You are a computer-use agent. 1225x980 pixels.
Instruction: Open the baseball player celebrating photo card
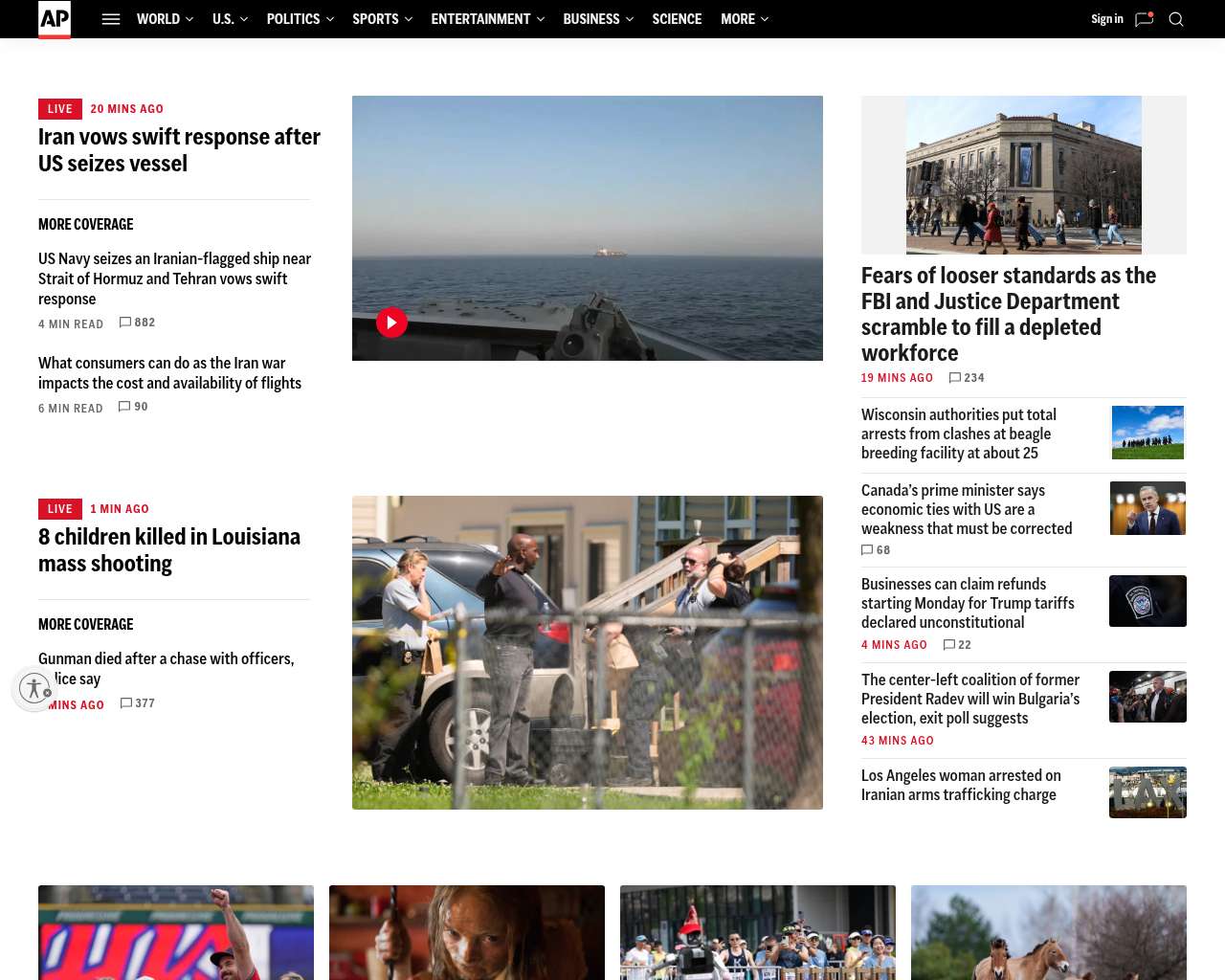[x=176, y=932]
